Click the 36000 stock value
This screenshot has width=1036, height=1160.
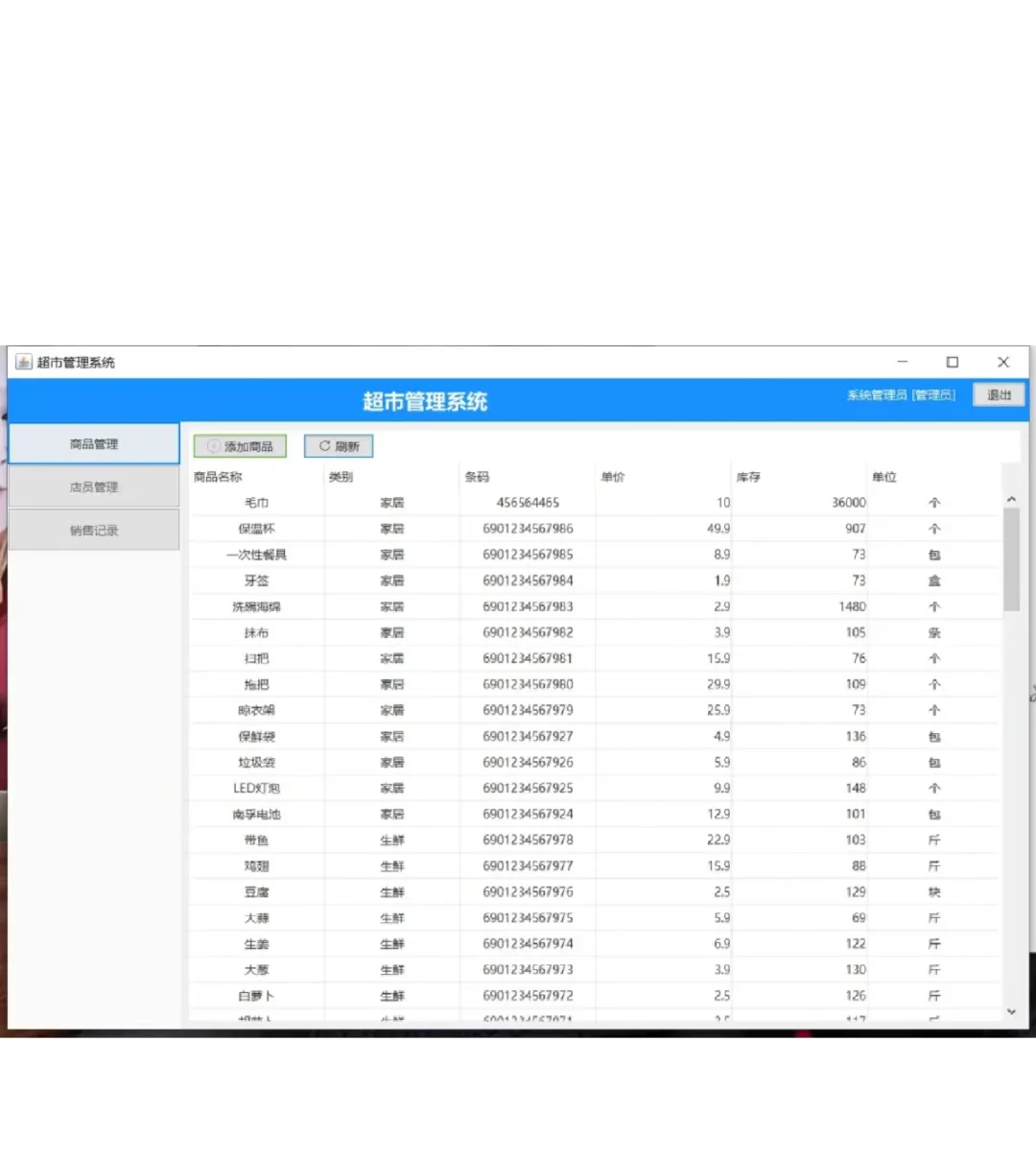(849, 503)
